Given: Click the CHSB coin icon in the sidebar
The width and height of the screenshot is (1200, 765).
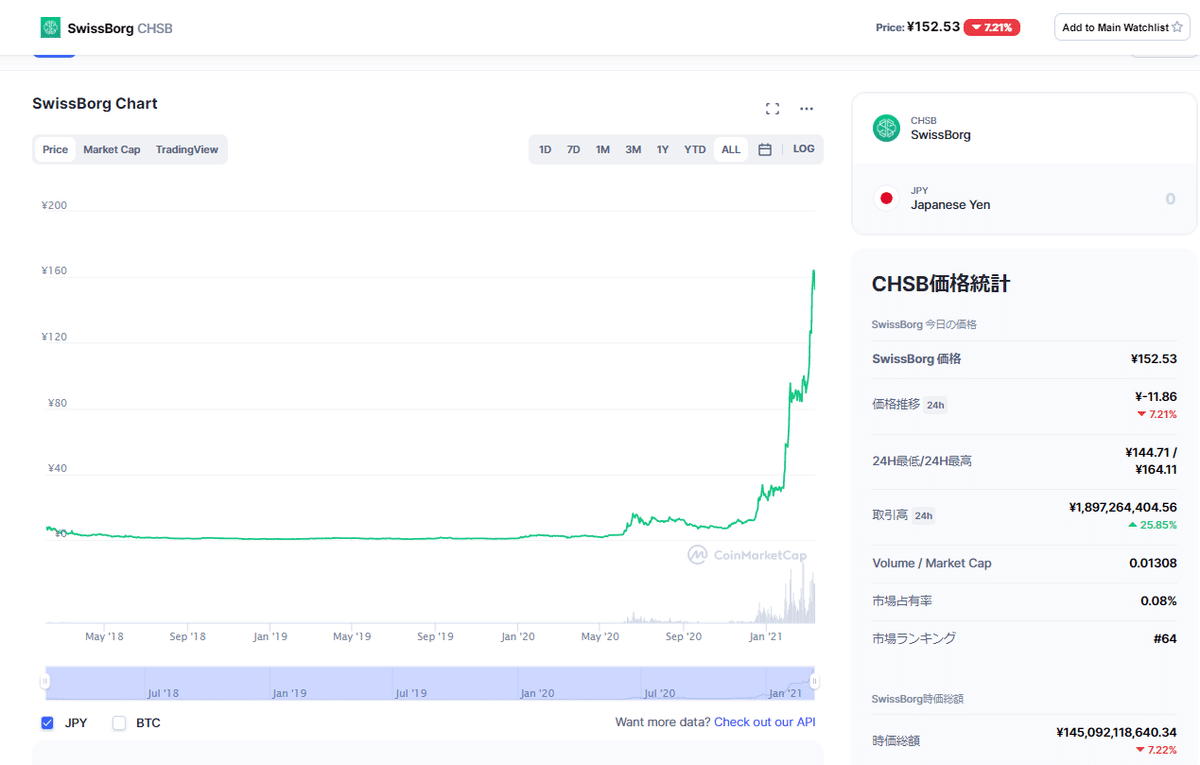Looking at the screenshot, I should tap(885, 128).
